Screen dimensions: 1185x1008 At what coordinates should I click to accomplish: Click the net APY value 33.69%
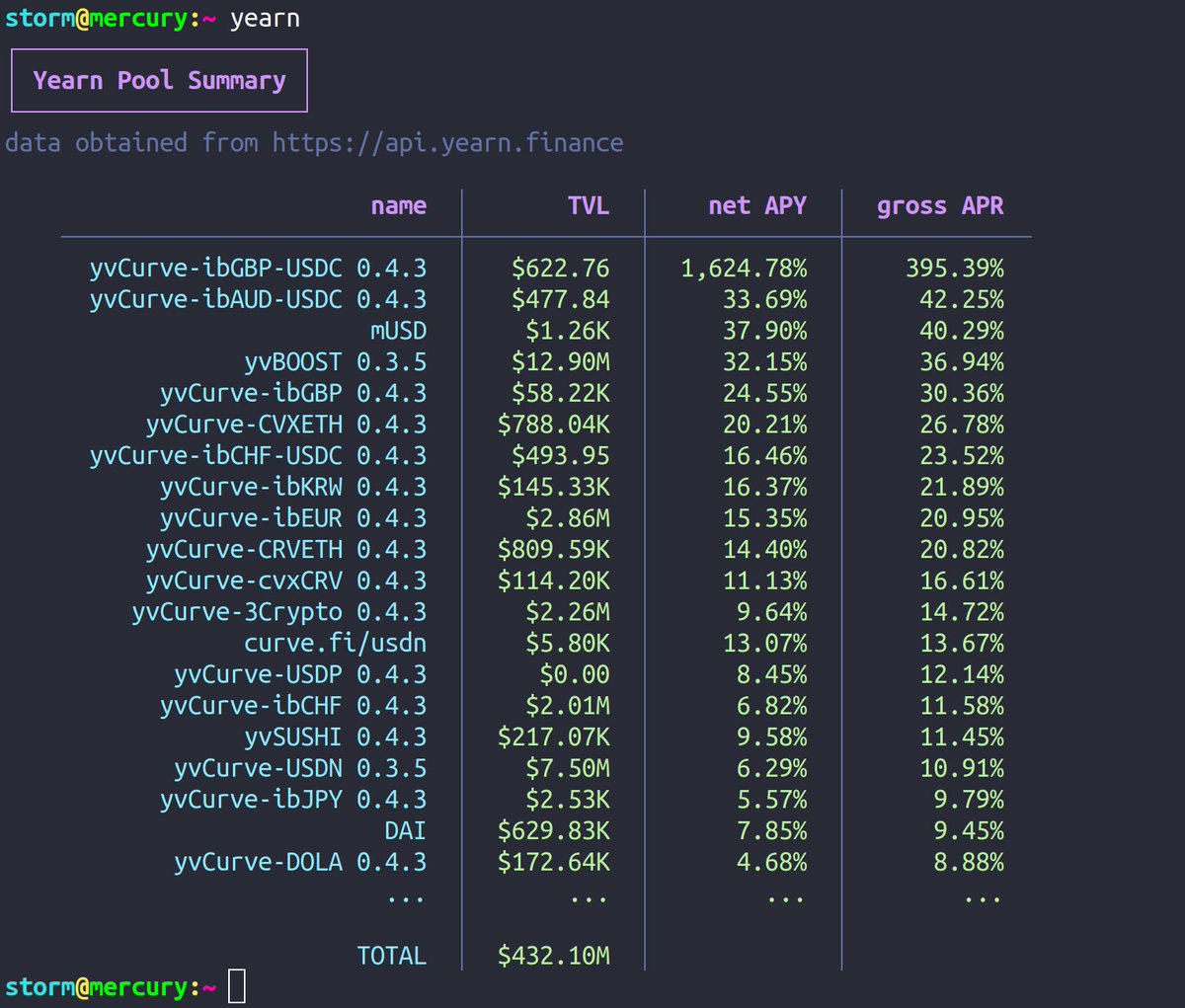[765, 299]
